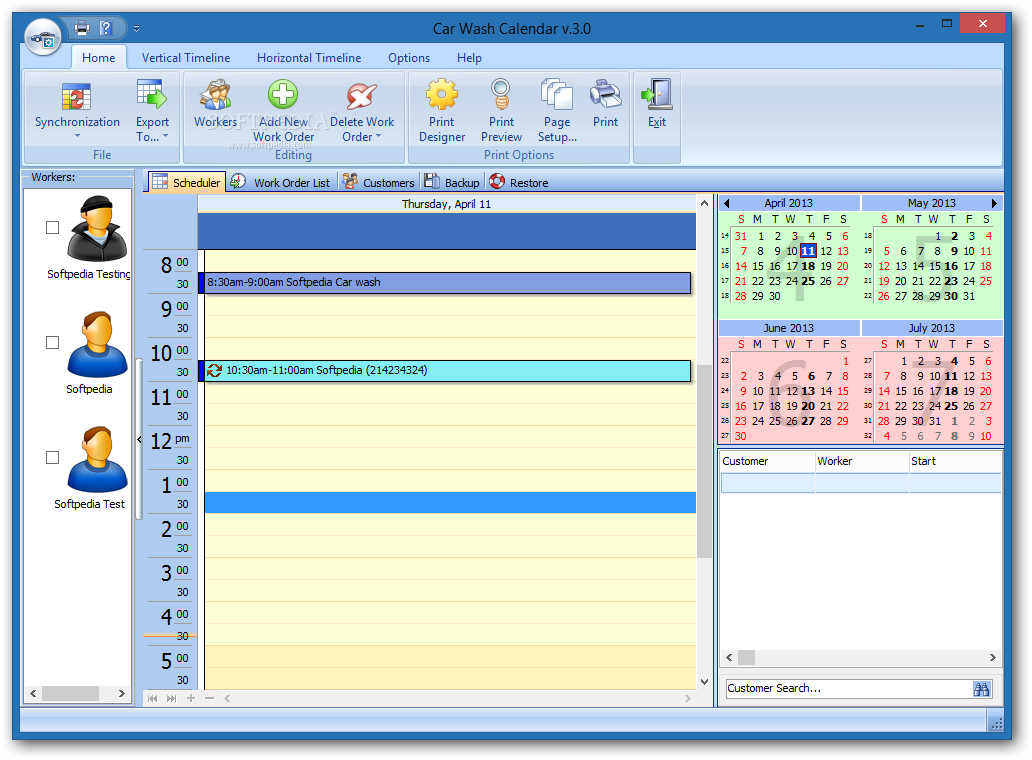The height and width of the screenshot is (760, 1032).
Task: Select Softpedia Test worker avatar
Action: click(97, 459)
